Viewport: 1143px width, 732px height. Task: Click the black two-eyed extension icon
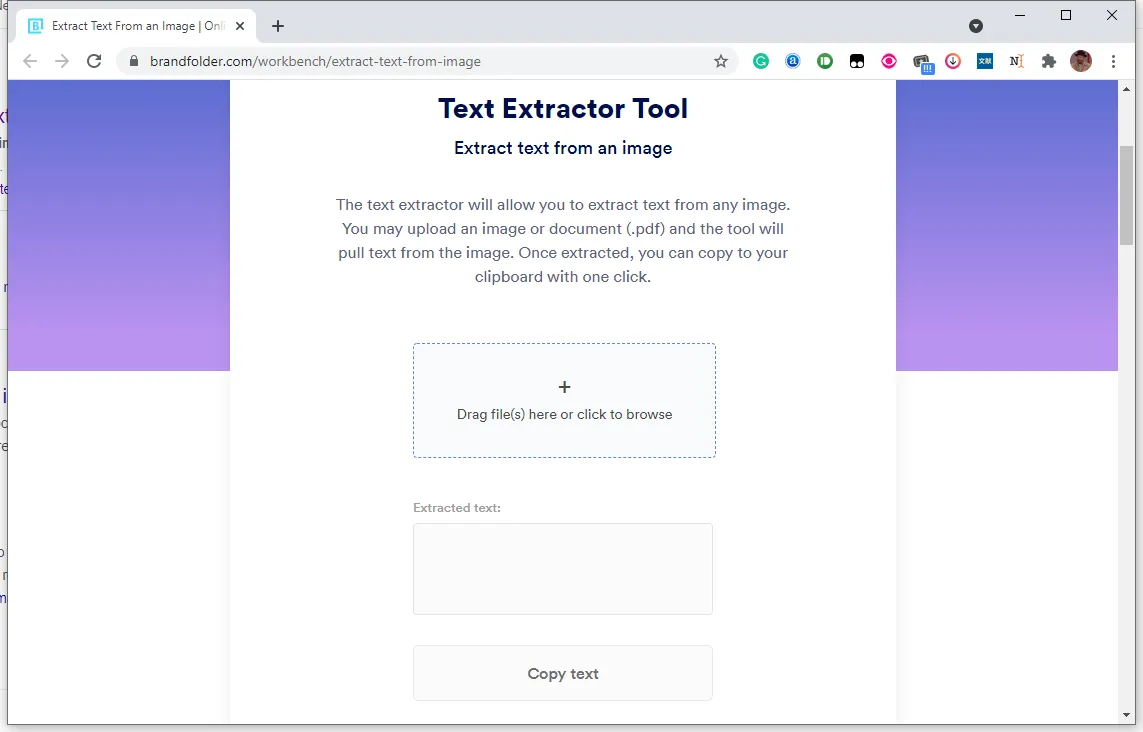(857, 61)
